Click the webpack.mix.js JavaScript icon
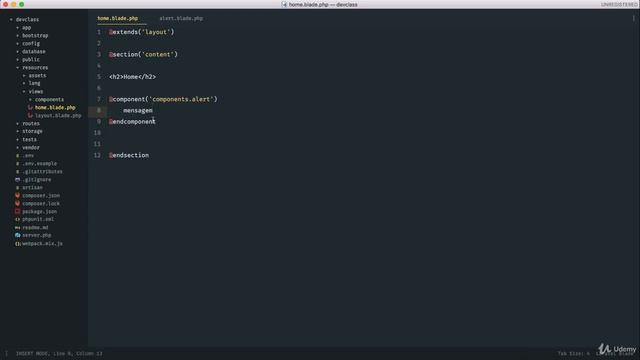The image size is (640, 360). (x=18, y=243)
